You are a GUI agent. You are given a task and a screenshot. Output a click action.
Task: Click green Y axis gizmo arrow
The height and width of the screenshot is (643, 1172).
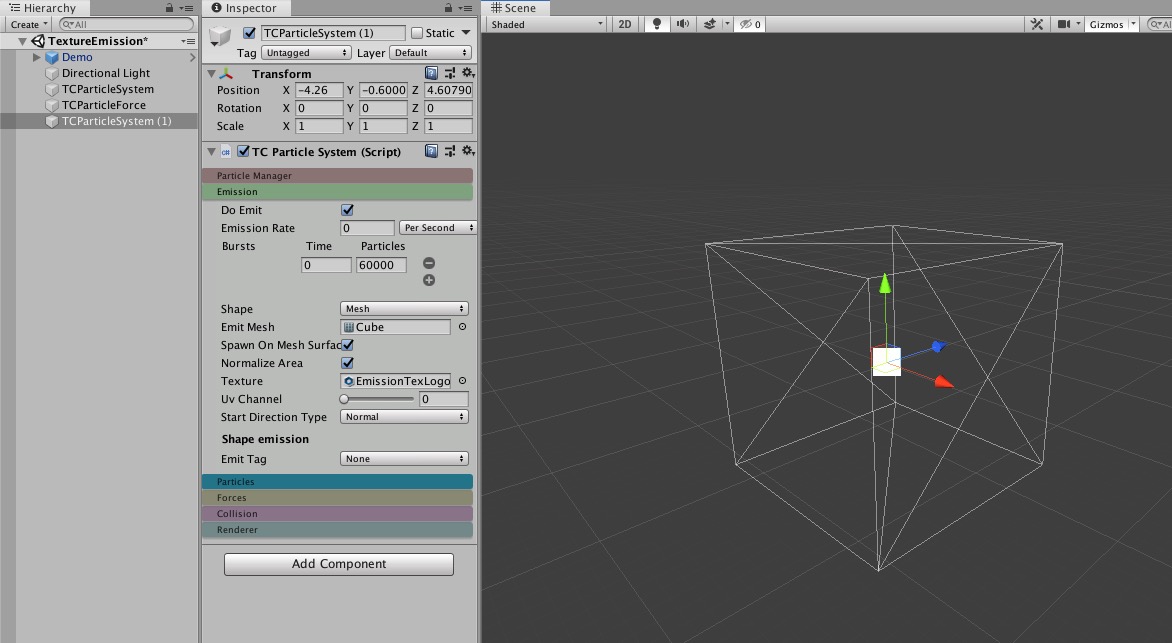coord(885,283)
